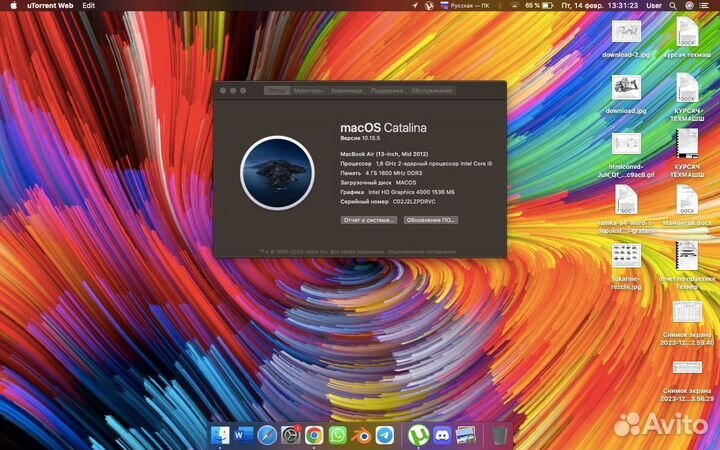Viewport: 720px width, 450px height.
Task: Click the Отчет о системе... button
Action: (x=369, y=220)
